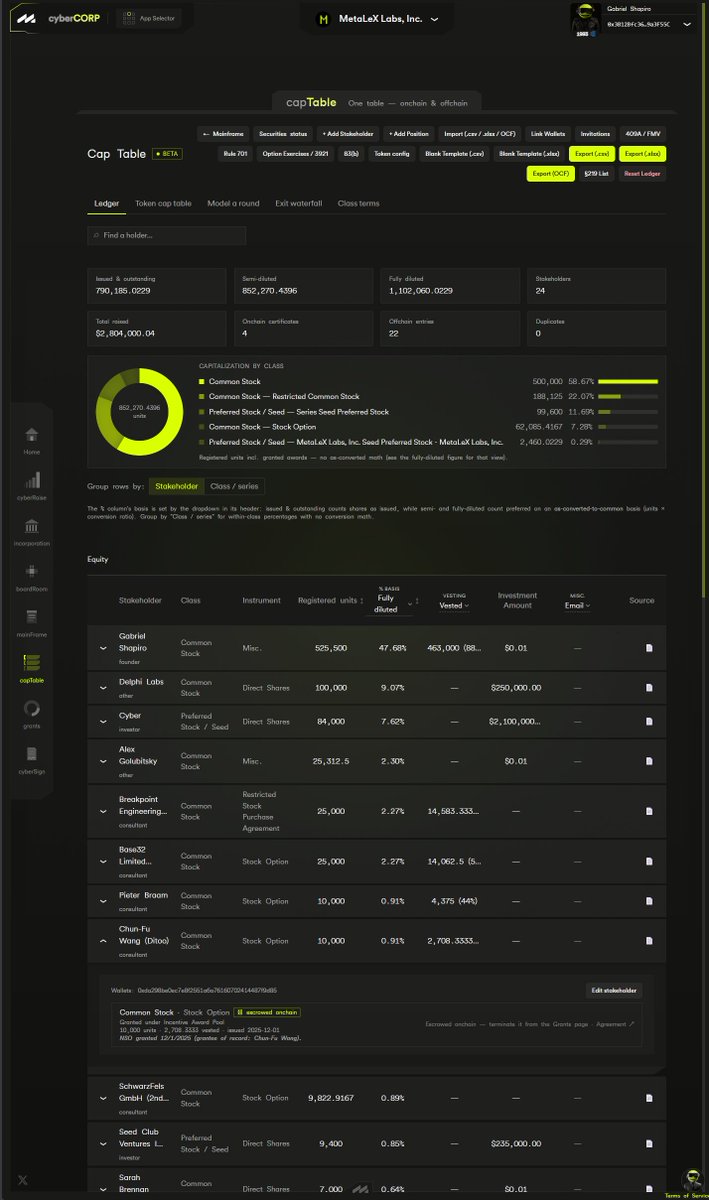Focus the Find a holder search field

point(166,235)
